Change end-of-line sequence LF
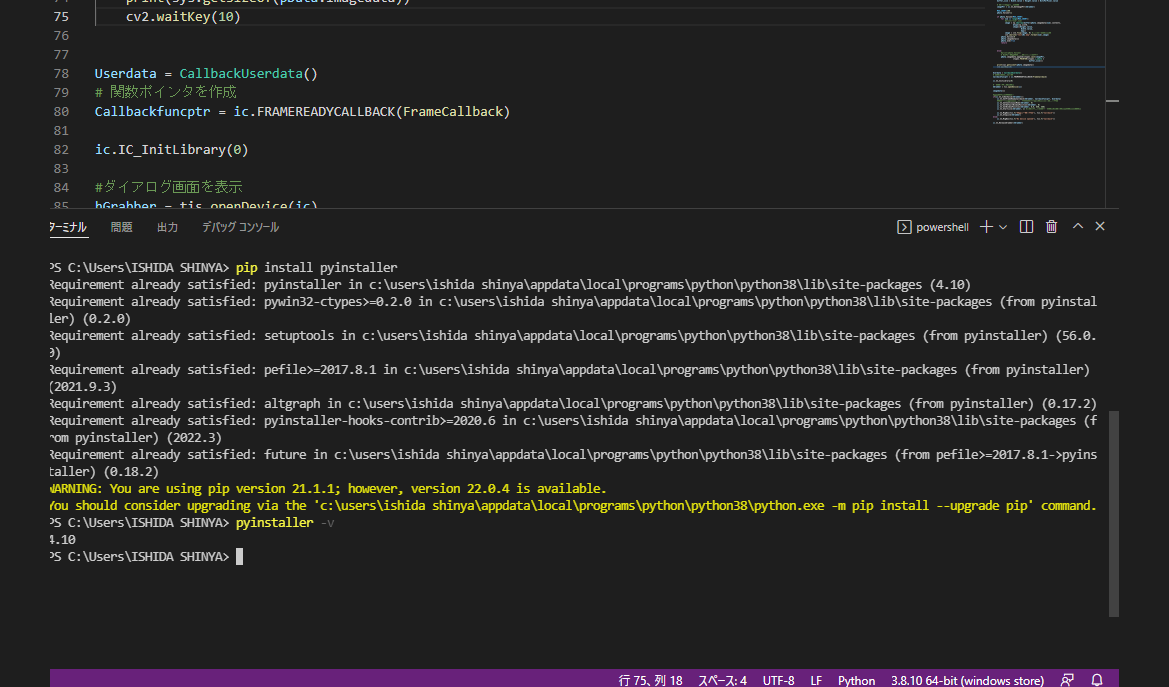This screenshot has height=687, width=1169. (x=816, y=680)
